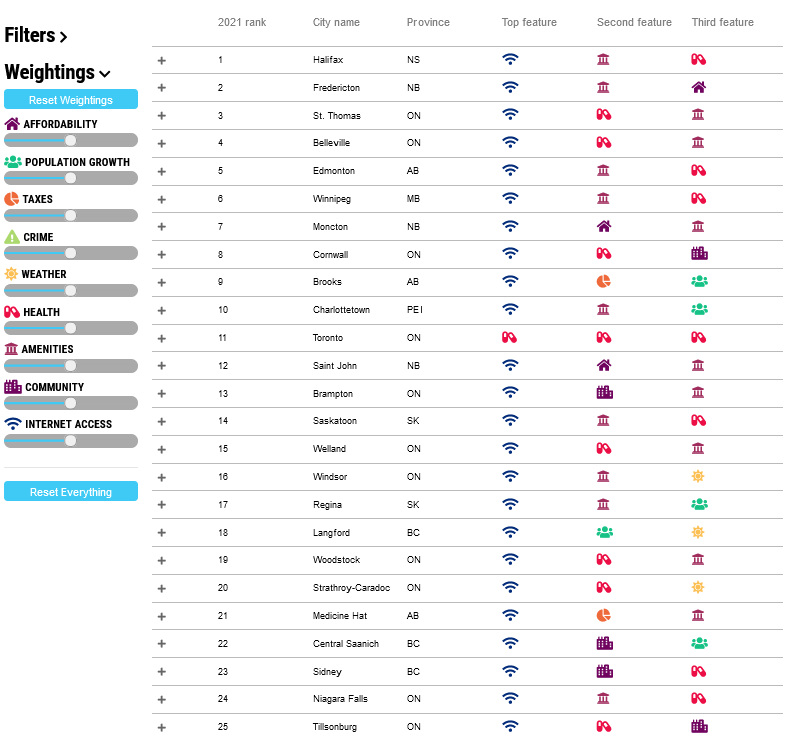Click the 2021 rank column header

point(242,22)
